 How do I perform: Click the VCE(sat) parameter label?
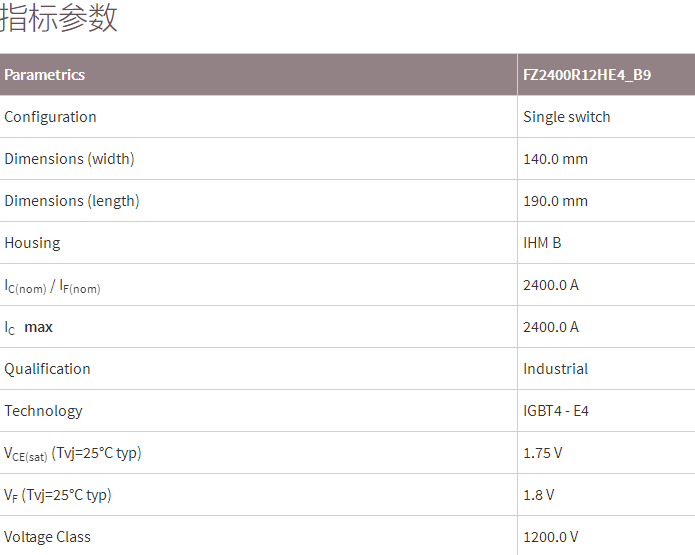point(72,454)
